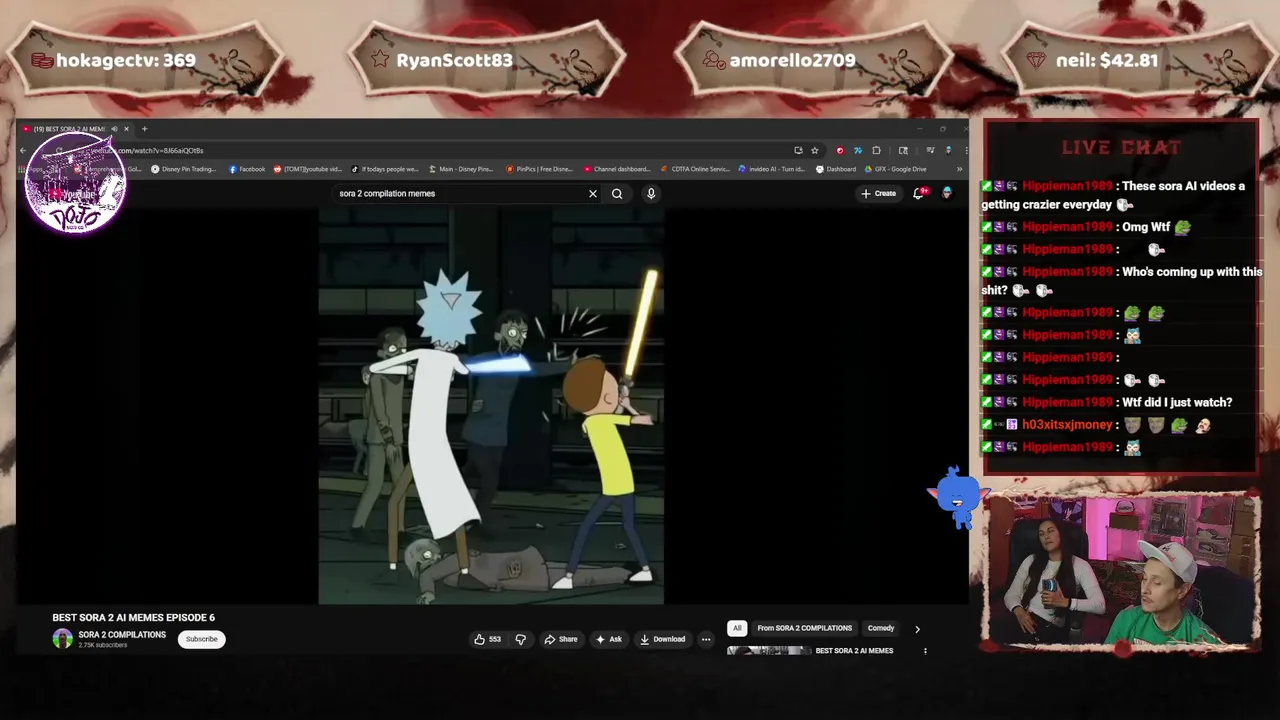
Task: Click the install app icon in address bar
Action: [x=798, y=150]
